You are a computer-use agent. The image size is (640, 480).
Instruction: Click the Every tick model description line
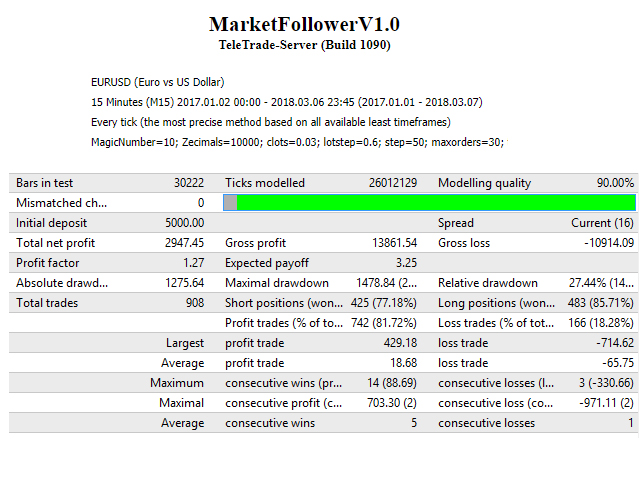(271, 122)
